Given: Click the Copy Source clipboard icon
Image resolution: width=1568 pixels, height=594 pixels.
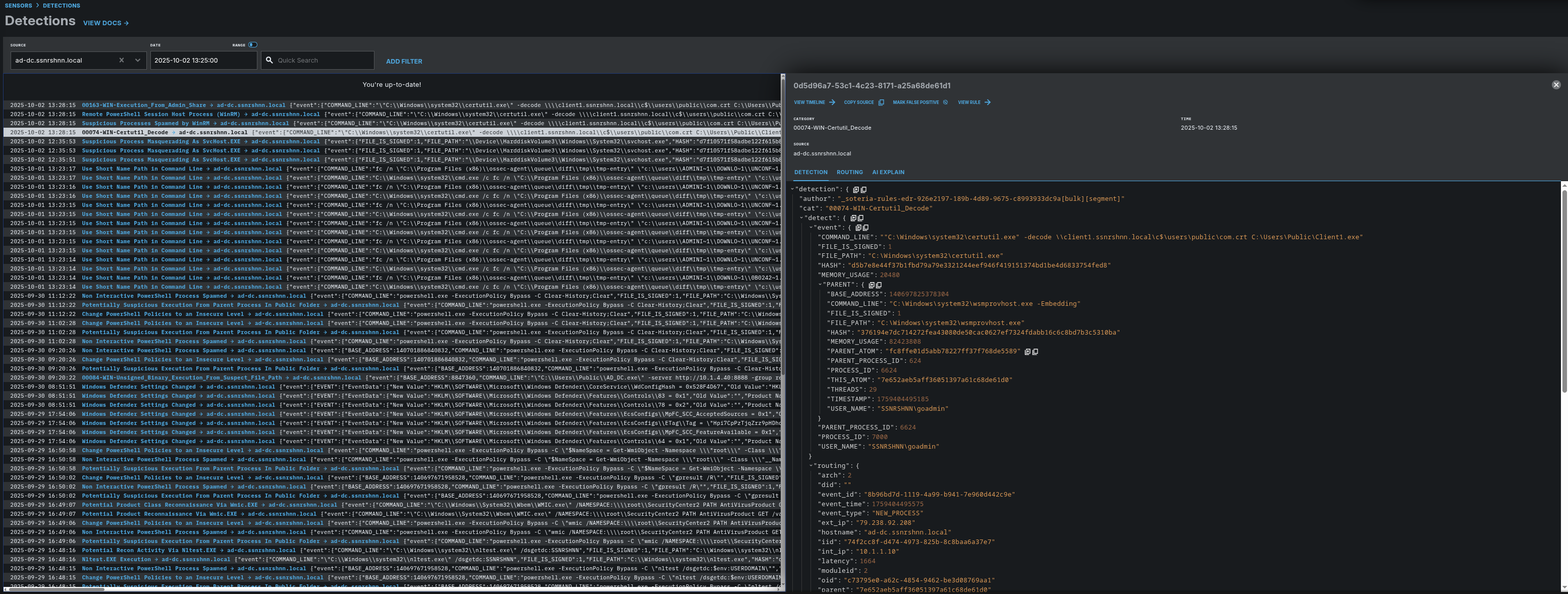Looking at the screenshot, I should click(881, 103).
